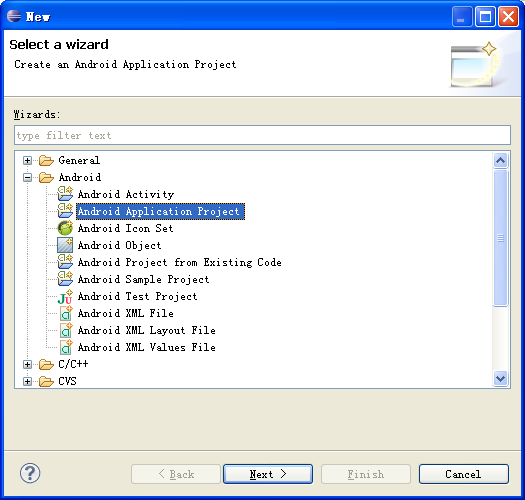Select Android Test Project entry
Image resolution: width=525 pixels, height=500 pixels.
click(x=138, y=296)
